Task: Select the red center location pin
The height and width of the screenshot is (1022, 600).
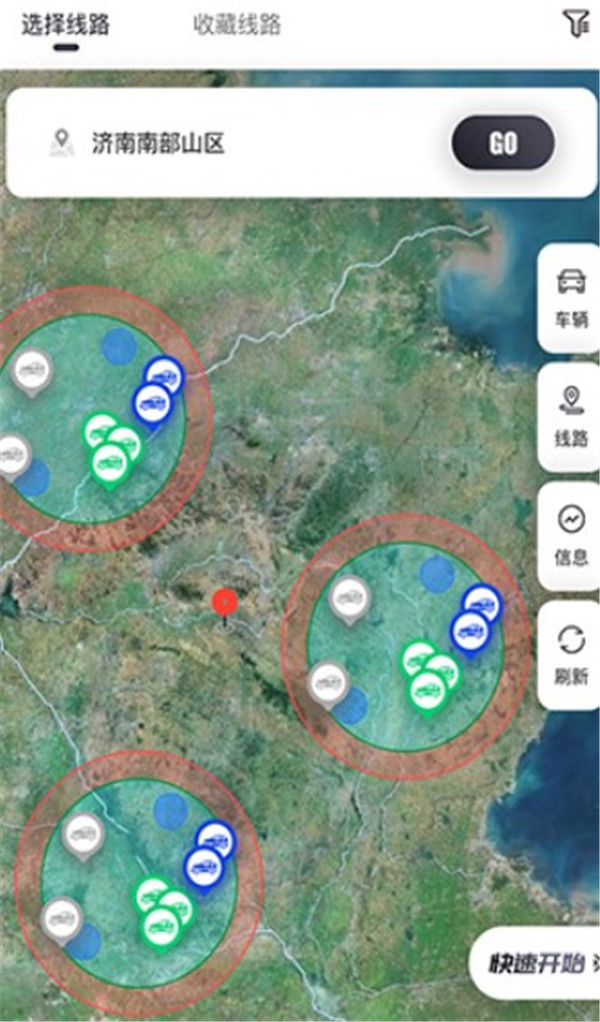Action: pos(225,603)
